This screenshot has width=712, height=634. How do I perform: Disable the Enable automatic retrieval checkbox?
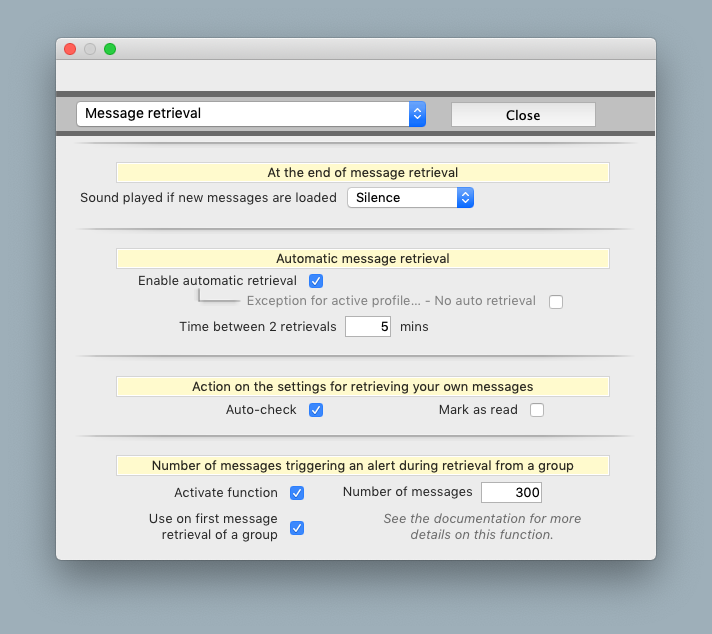click(316, 281)
